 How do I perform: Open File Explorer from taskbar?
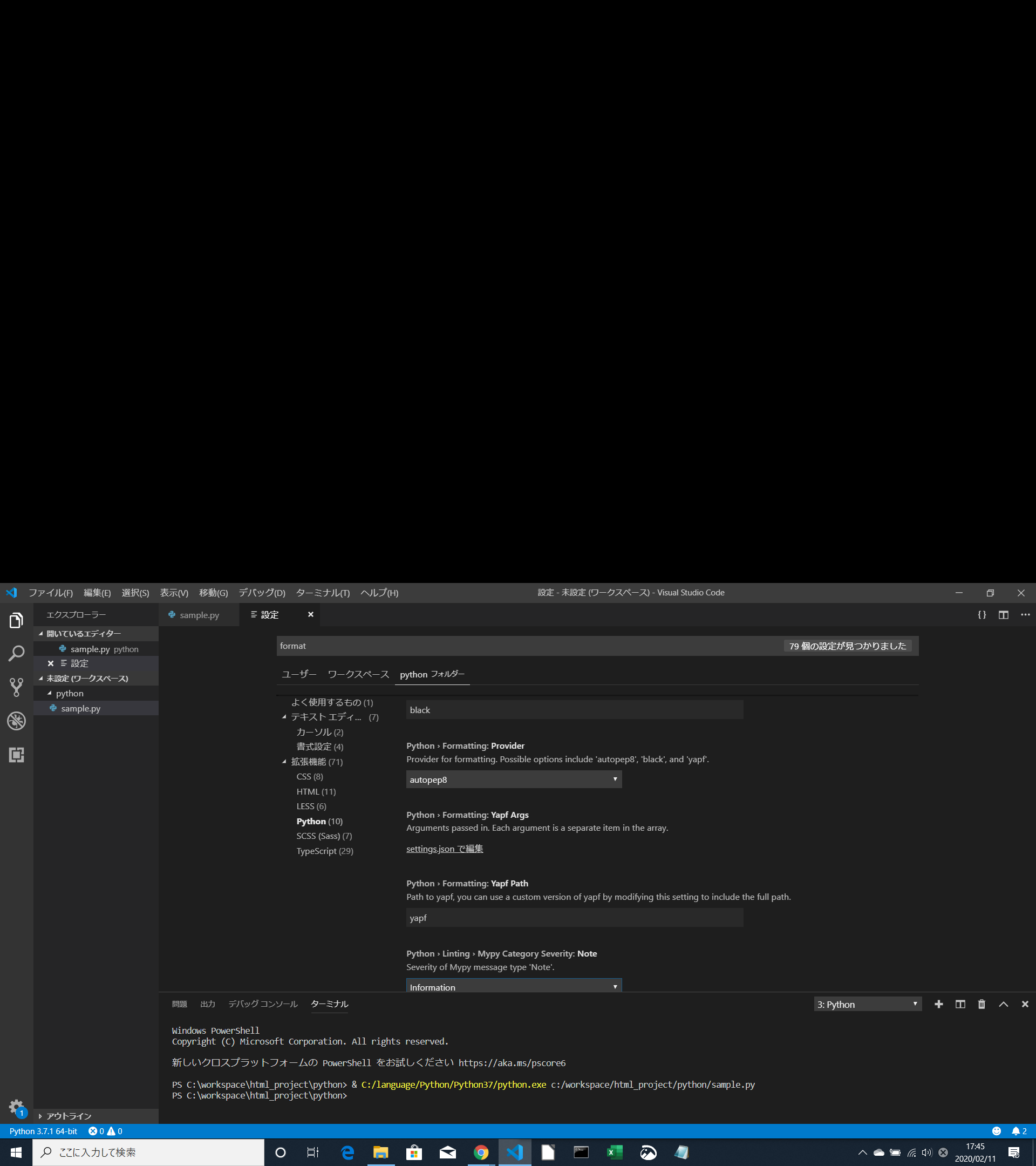380,1153
